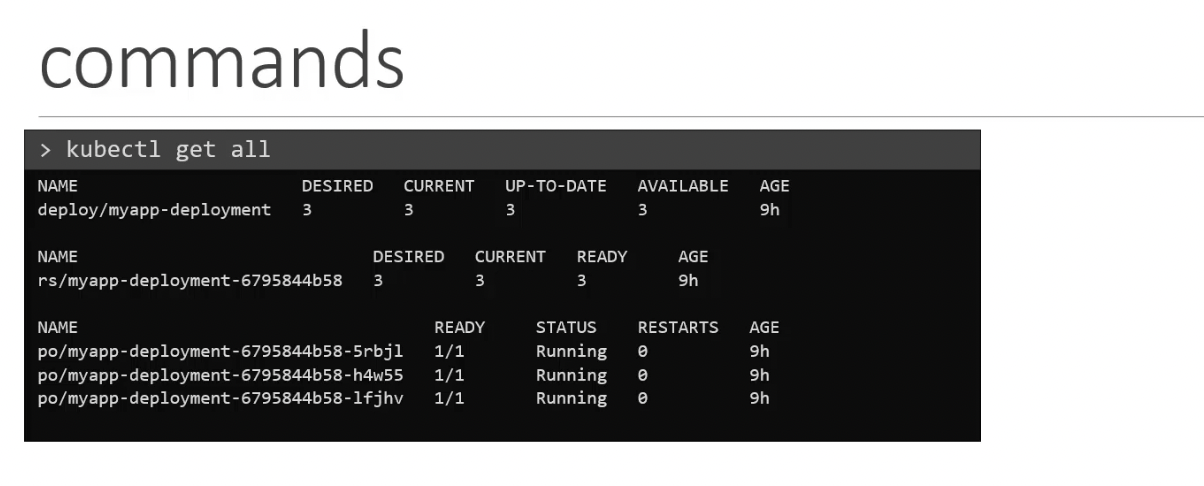Click the restarts value '0' of the 5rbjl pod
The width and height of the screenshot is (1204, 486).
tap(642, 352)
